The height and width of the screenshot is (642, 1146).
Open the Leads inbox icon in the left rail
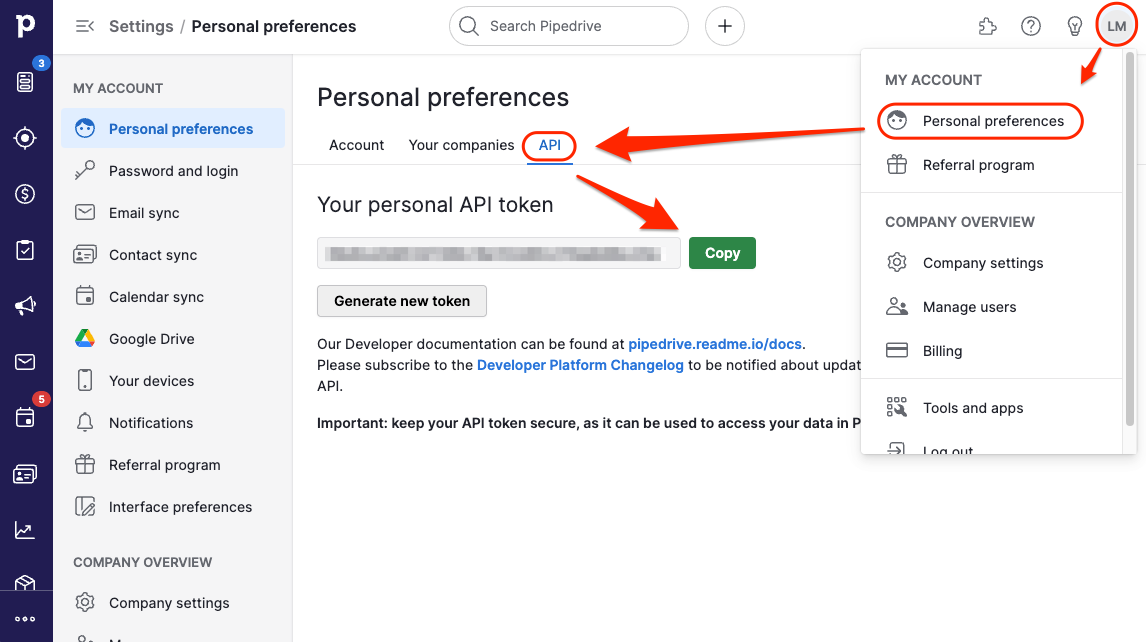[26, 82]
